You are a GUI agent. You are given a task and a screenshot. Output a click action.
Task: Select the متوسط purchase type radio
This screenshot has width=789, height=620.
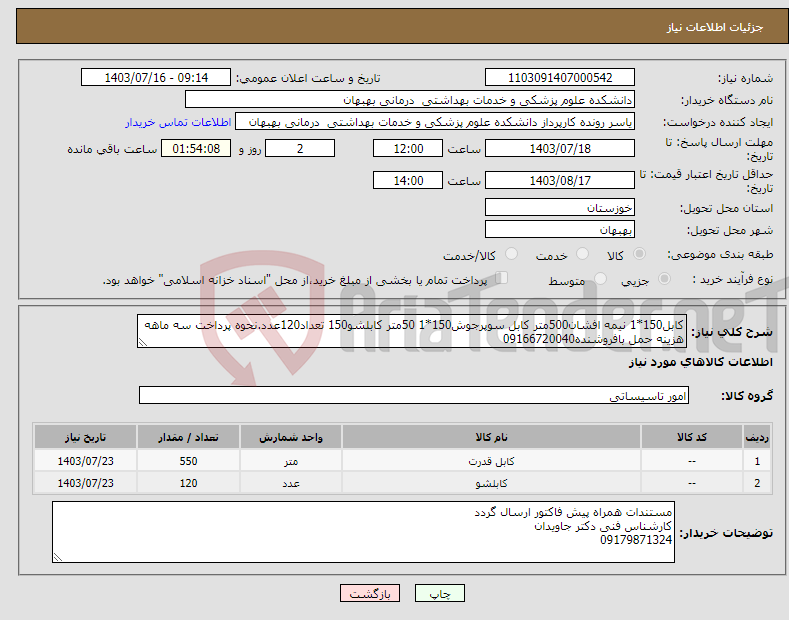pos(600,278)
